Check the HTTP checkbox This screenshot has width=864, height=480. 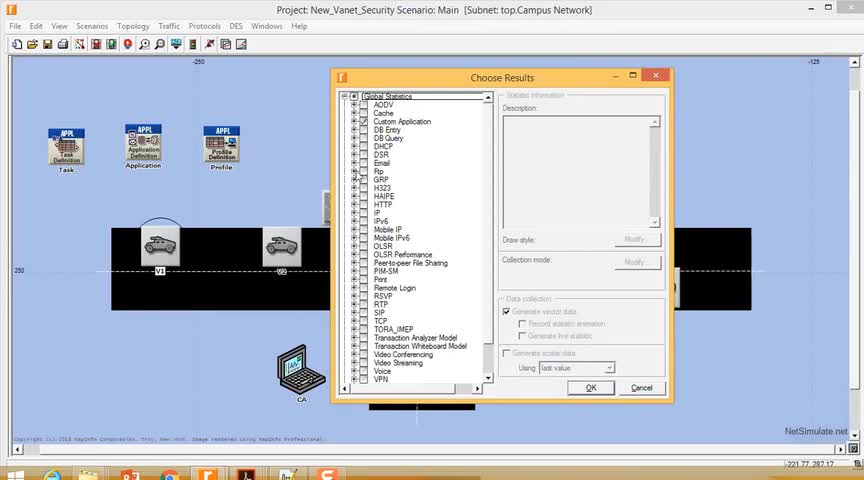(364, 204)
